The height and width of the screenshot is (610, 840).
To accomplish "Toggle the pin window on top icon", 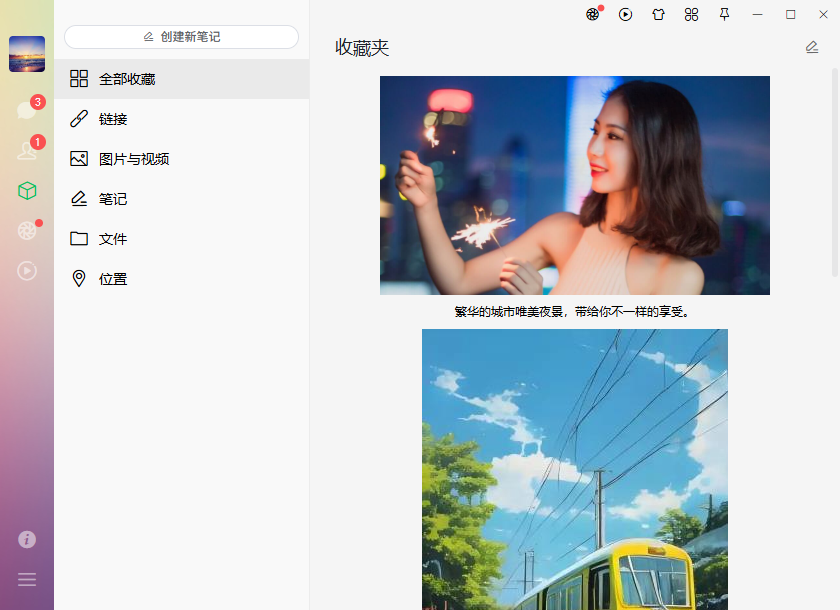I will point(724,14).
